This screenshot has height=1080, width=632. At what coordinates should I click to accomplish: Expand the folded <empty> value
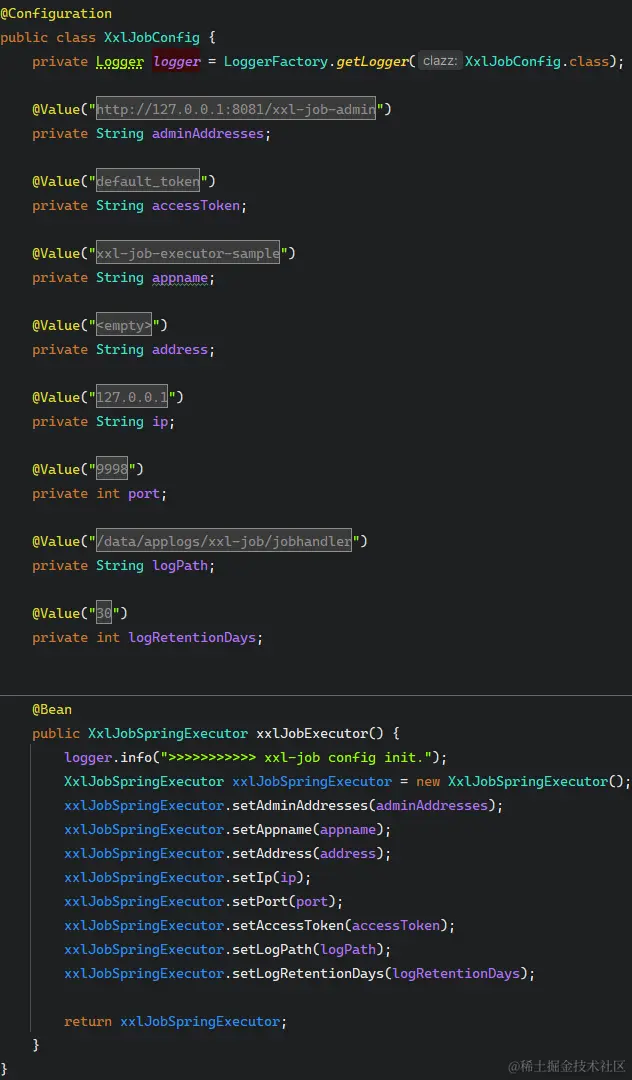pos(124,325)
